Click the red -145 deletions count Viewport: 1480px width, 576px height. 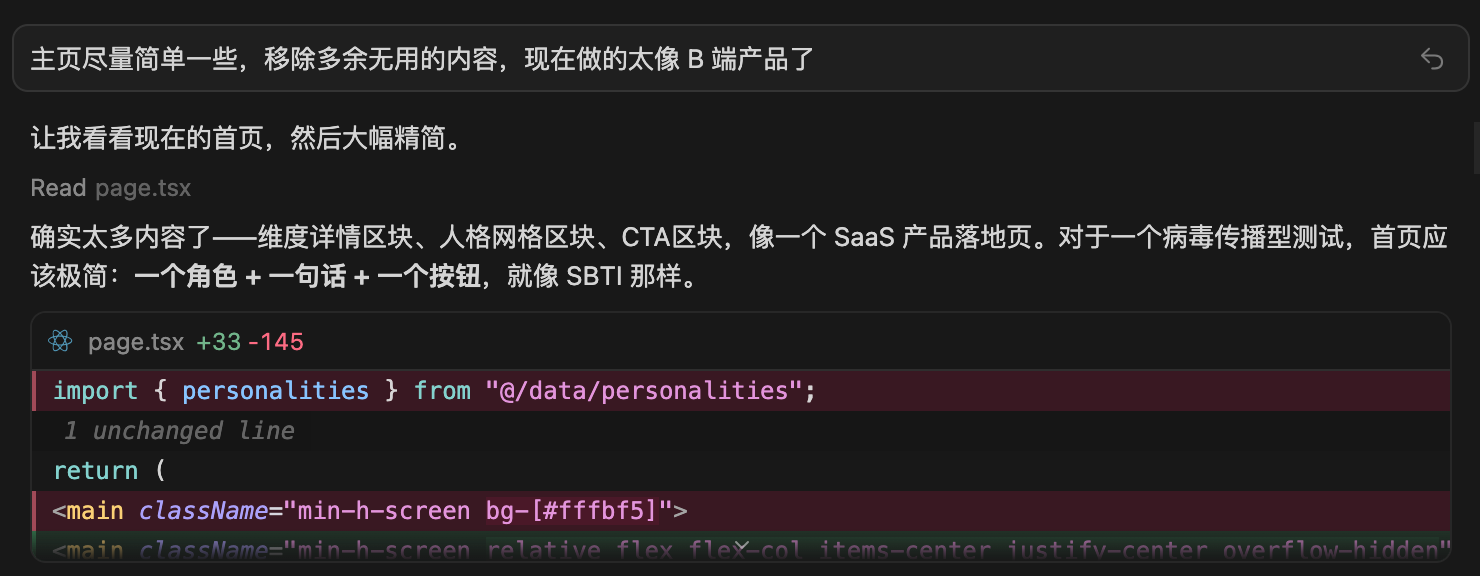tap(275, 342)
